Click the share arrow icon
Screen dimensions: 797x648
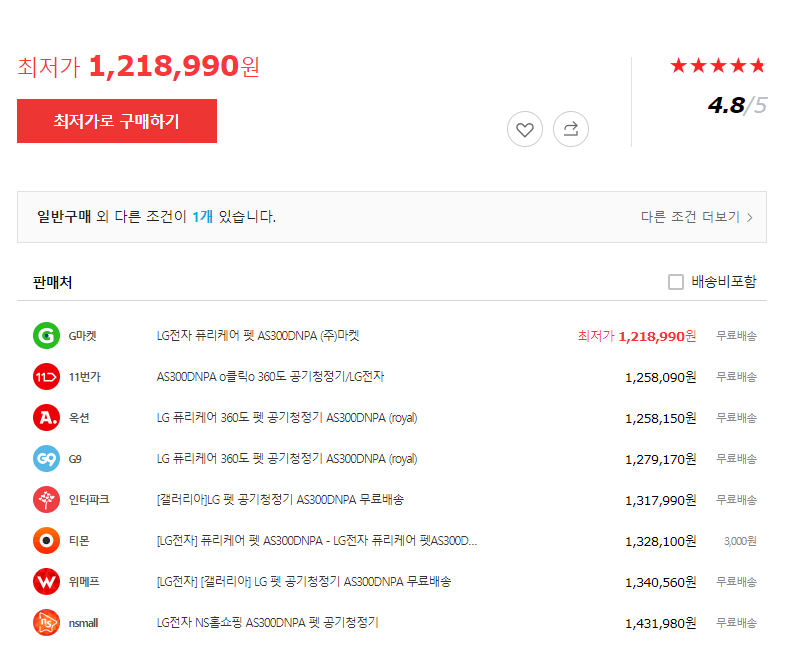coord(571,129)
